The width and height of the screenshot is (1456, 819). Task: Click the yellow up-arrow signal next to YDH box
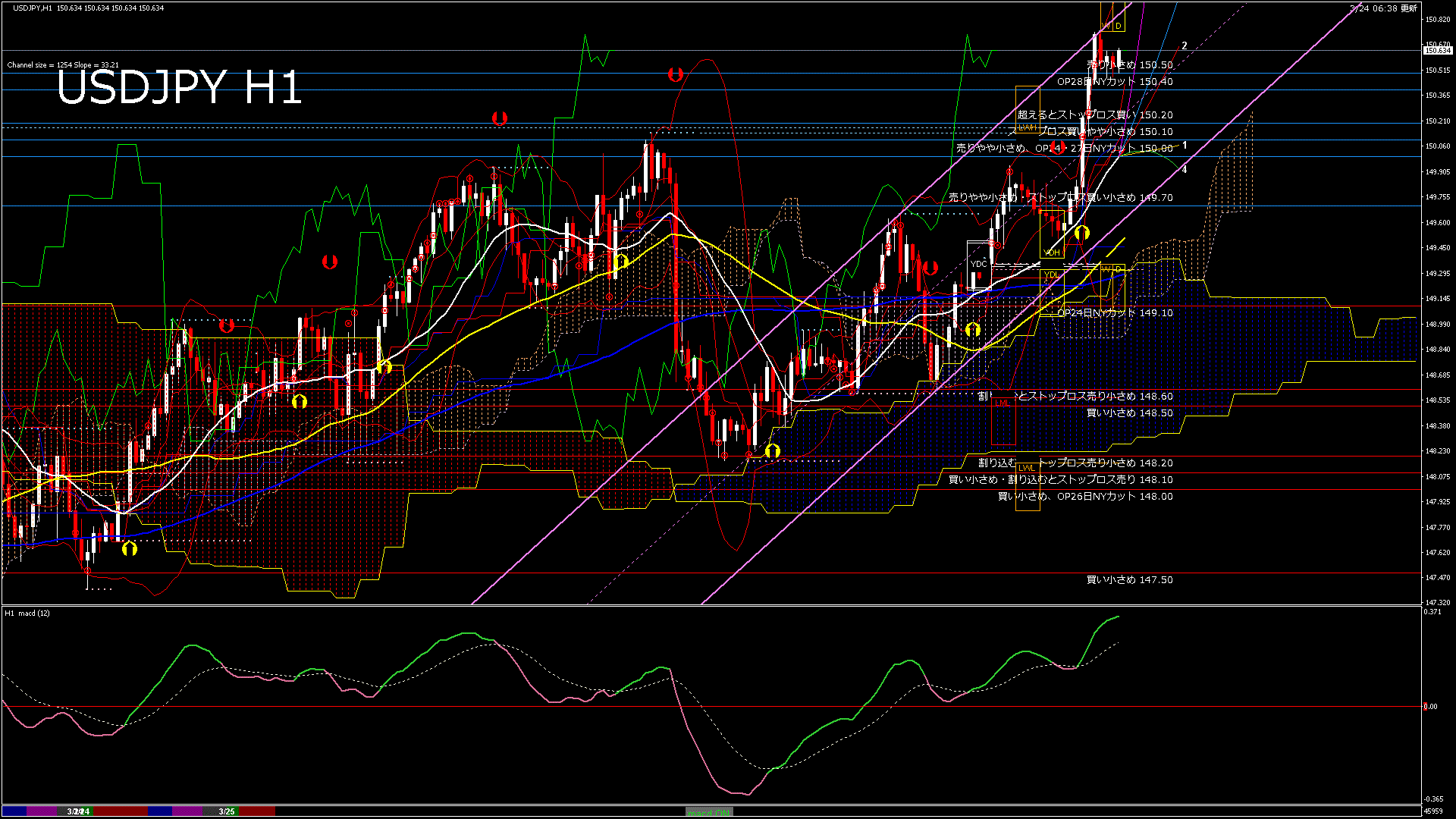[1082, 232]
